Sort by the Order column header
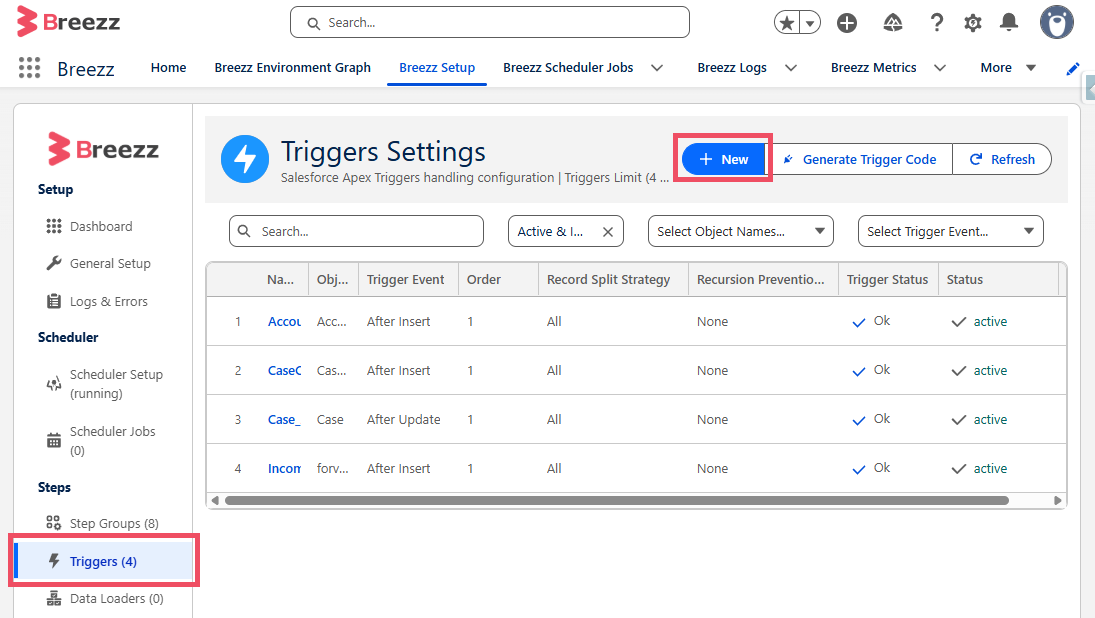This screenshot has width=1095, height=618. click(x=484, y=279)
